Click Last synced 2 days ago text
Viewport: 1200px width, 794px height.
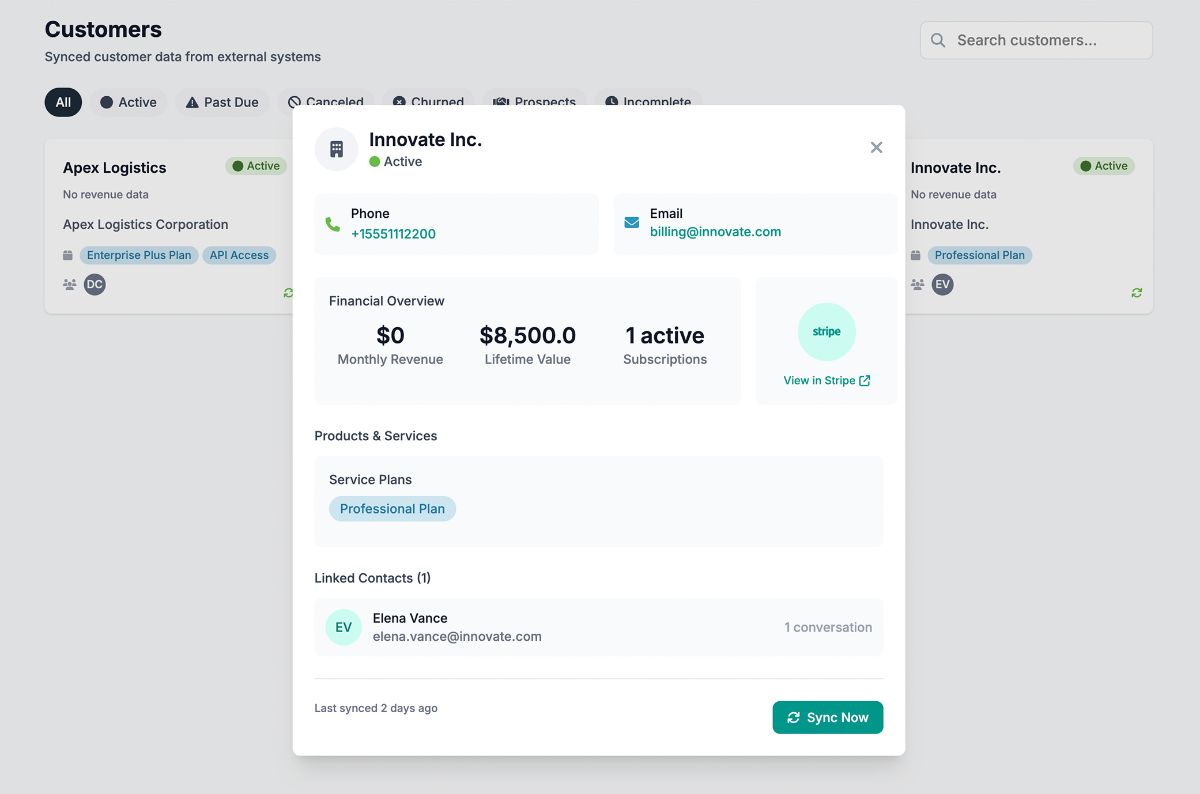point(376,708)
